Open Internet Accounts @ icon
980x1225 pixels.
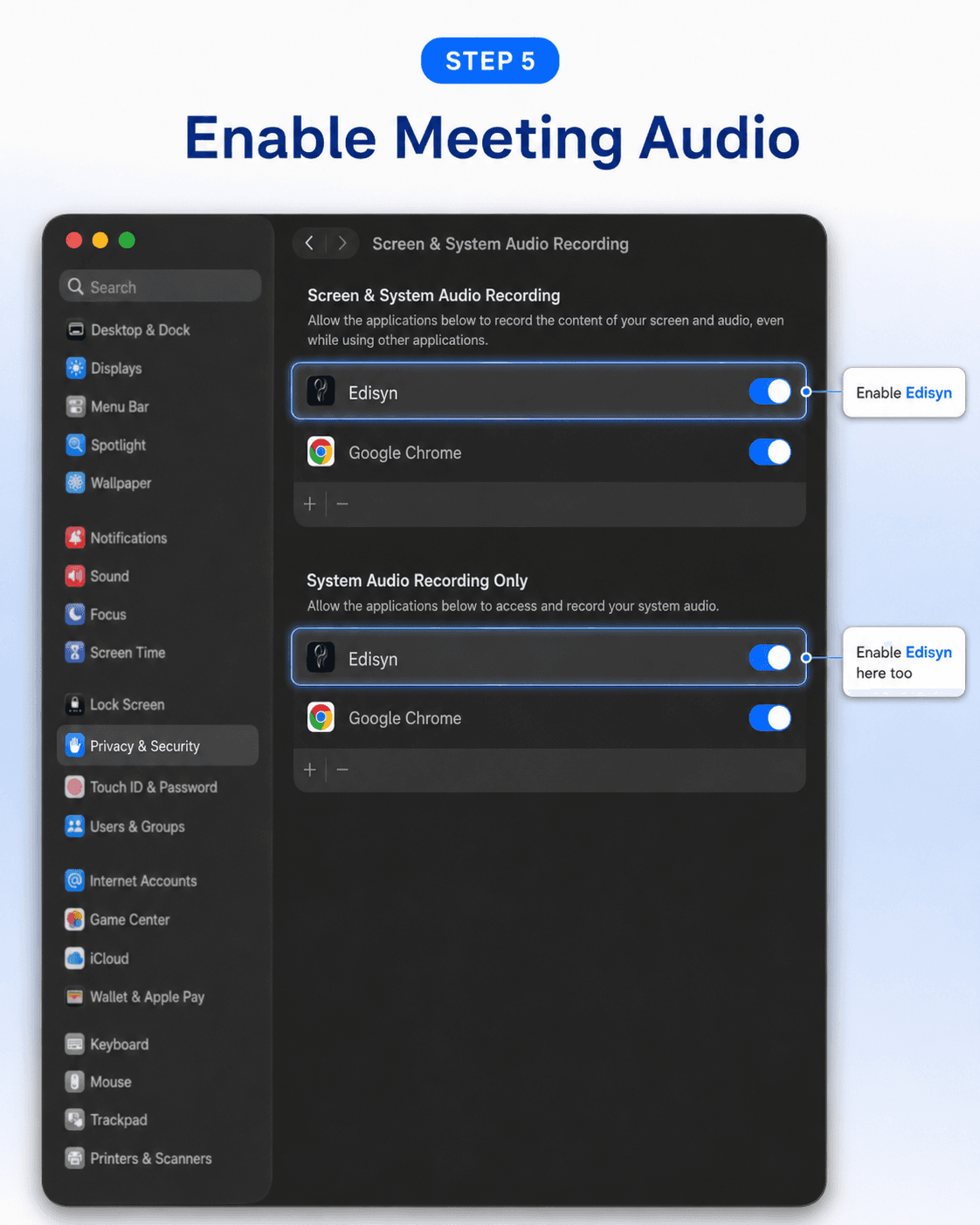pyautogui.click(x=75, y=881)
